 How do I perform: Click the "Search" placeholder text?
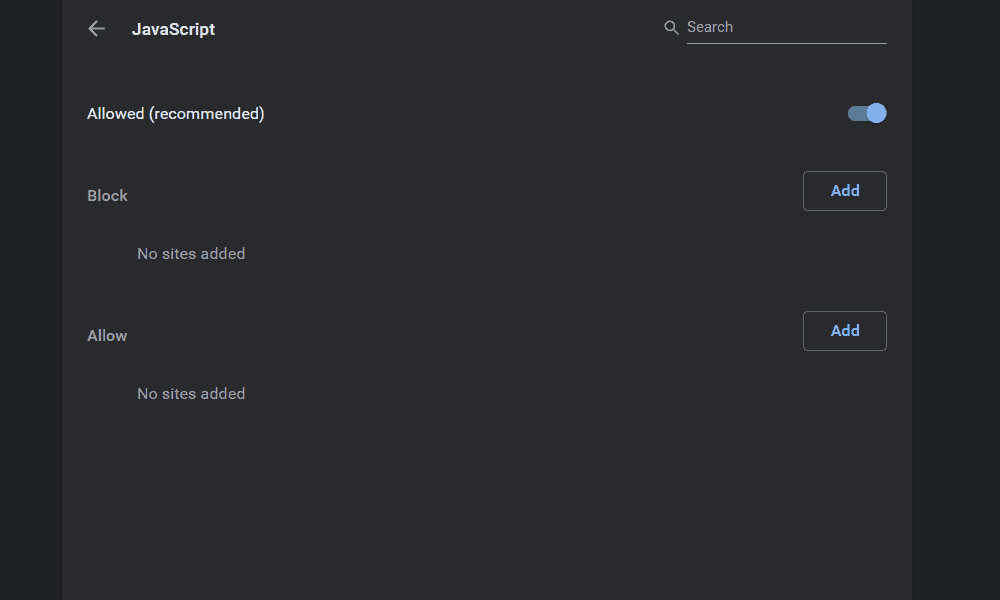(x=710, y=28)
